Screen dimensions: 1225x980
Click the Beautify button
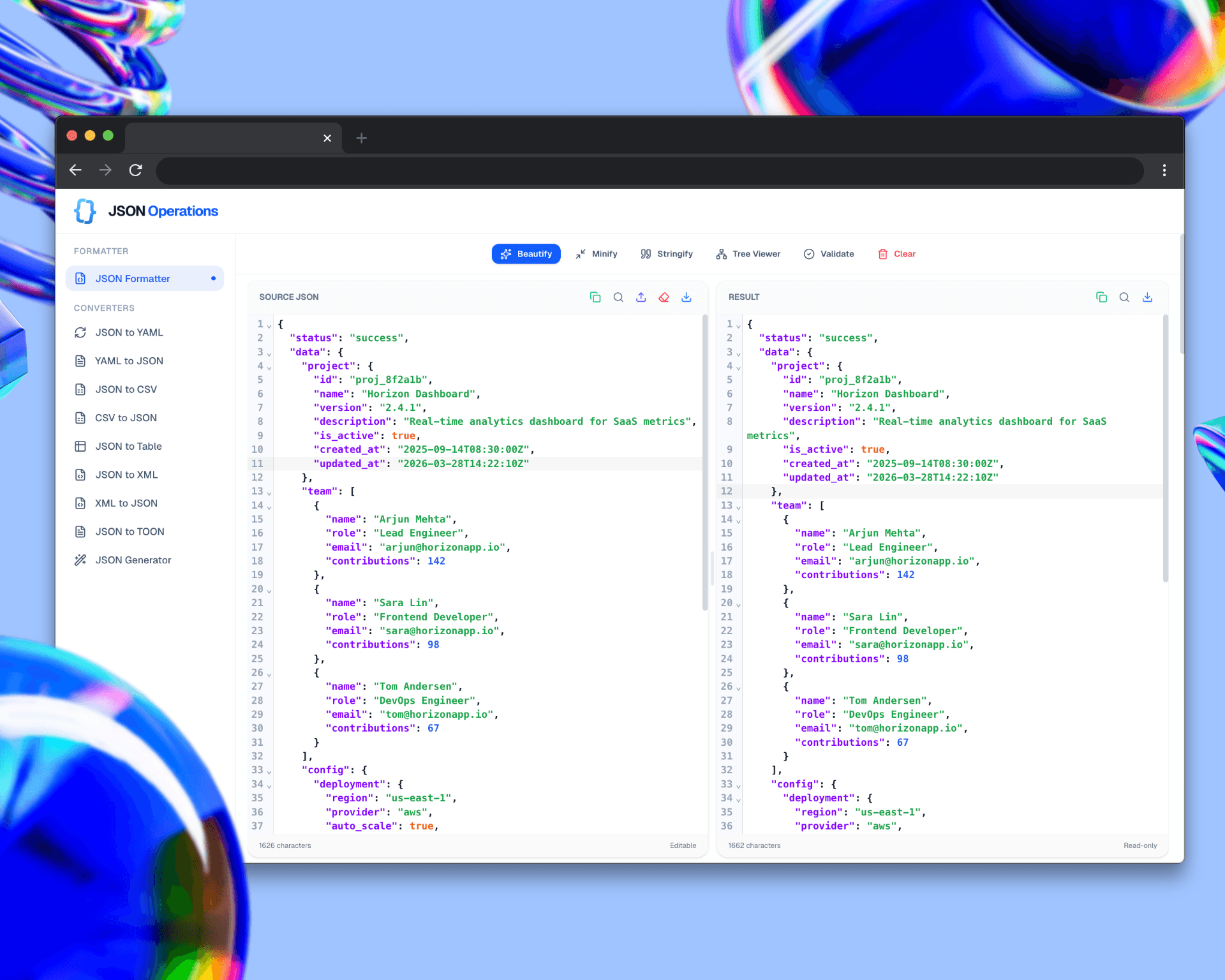point(526,254)
